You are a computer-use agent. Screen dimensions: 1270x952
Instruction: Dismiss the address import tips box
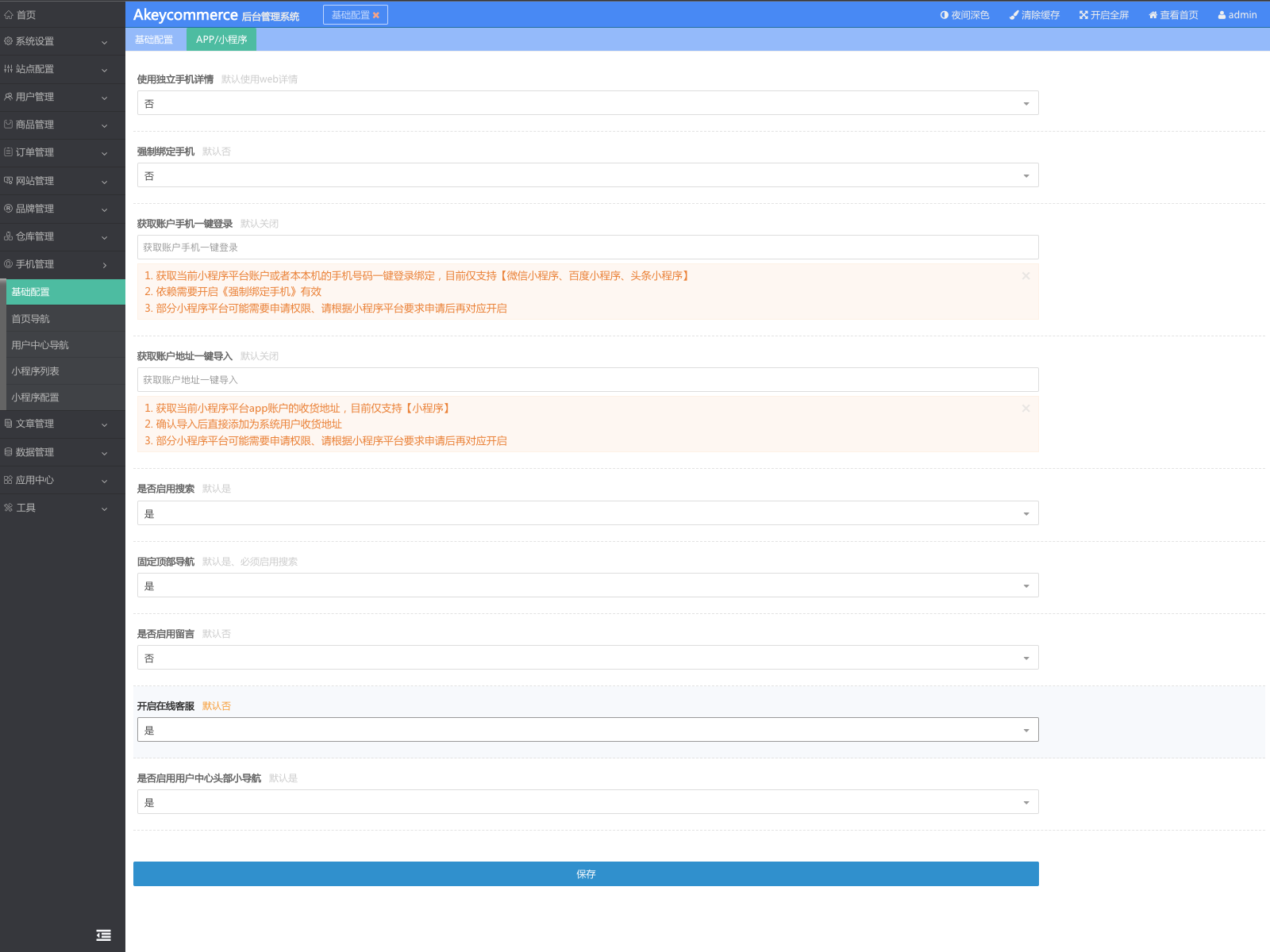[1026, 408]
